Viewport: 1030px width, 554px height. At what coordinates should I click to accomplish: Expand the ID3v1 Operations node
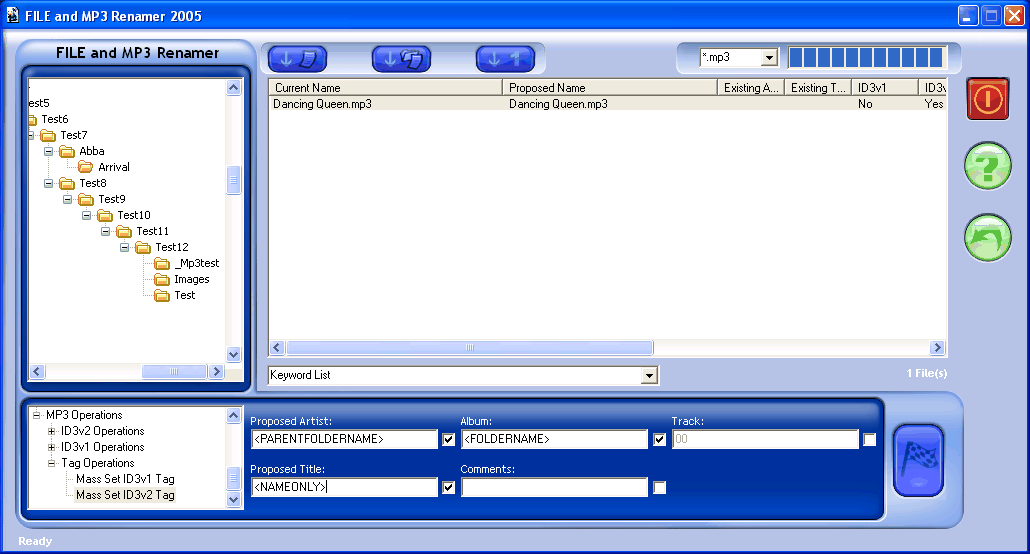click(x=51, y=447)
